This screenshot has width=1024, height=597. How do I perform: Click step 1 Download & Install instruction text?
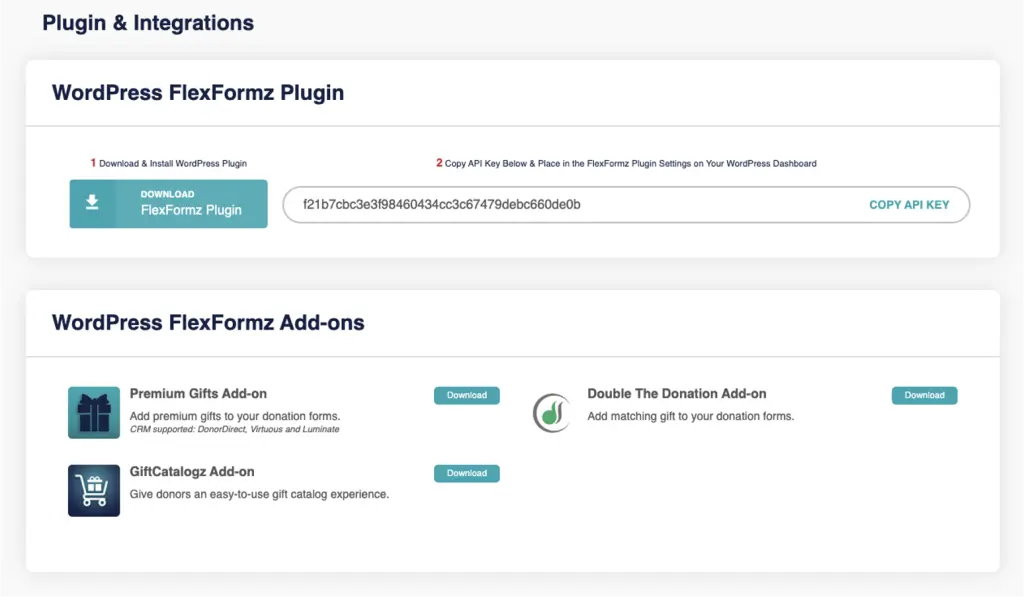[x=169, y=163]
